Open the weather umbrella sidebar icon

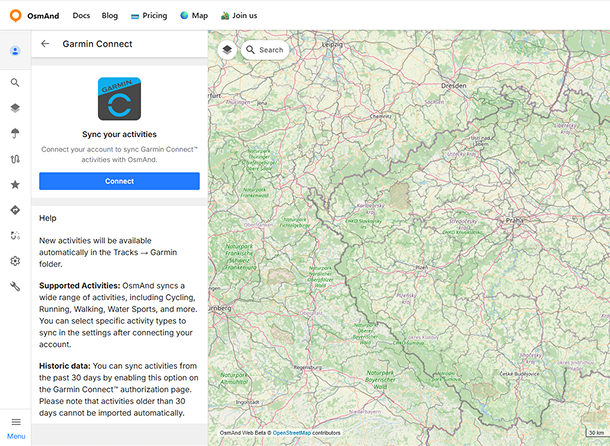[x=15, y=133]
